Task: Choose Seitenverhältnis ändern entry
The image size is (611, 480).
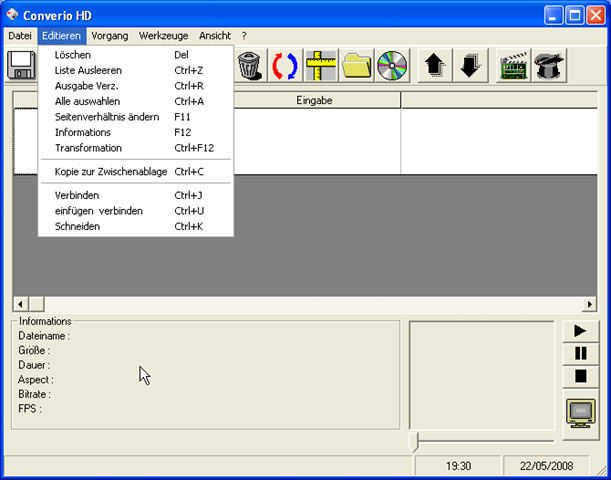Action: click(x=136, y=117)
